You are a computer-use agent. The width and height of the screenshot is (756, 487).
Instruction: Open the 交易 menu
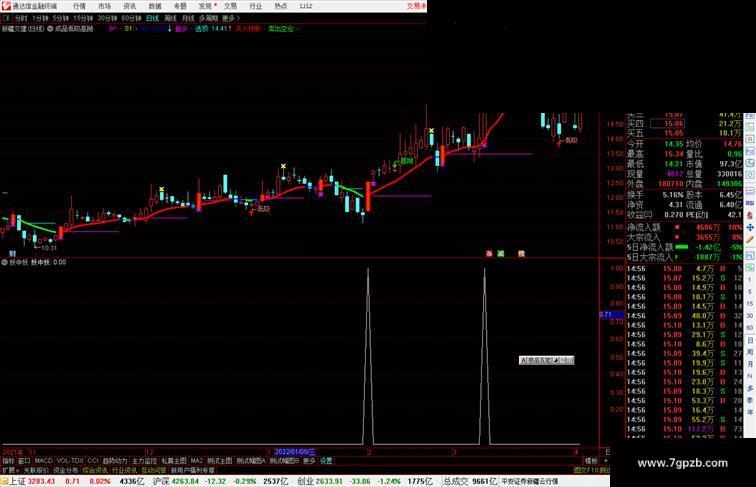point(230,6)
